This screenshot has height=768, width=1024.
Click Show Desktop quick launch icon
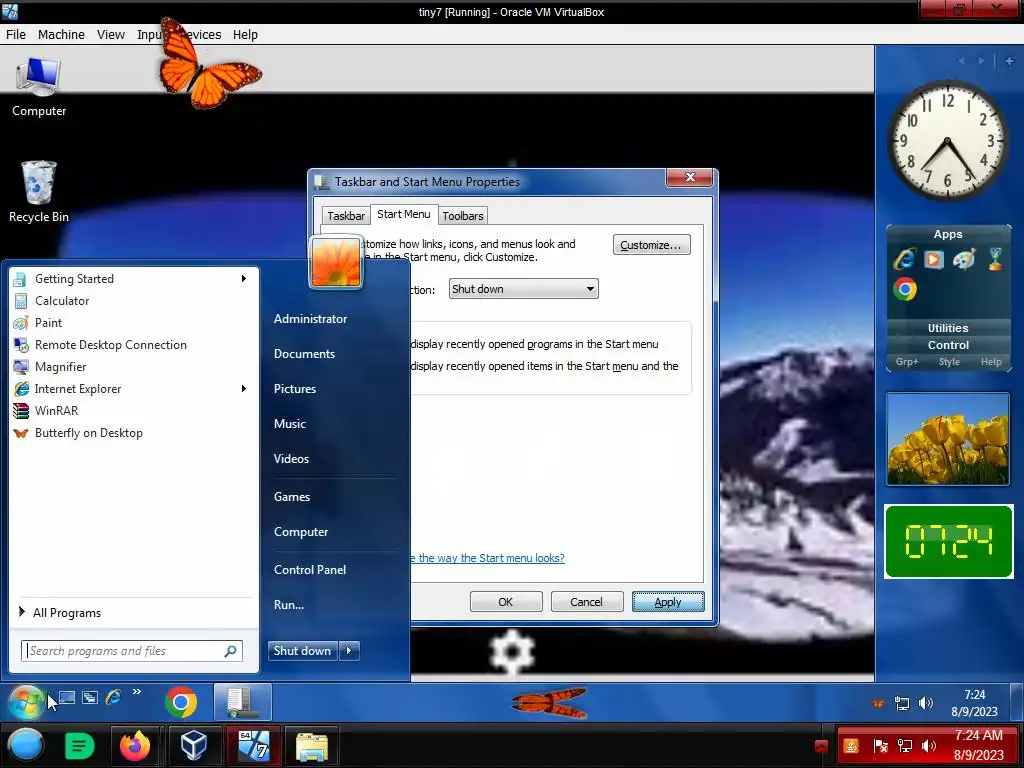67,697
